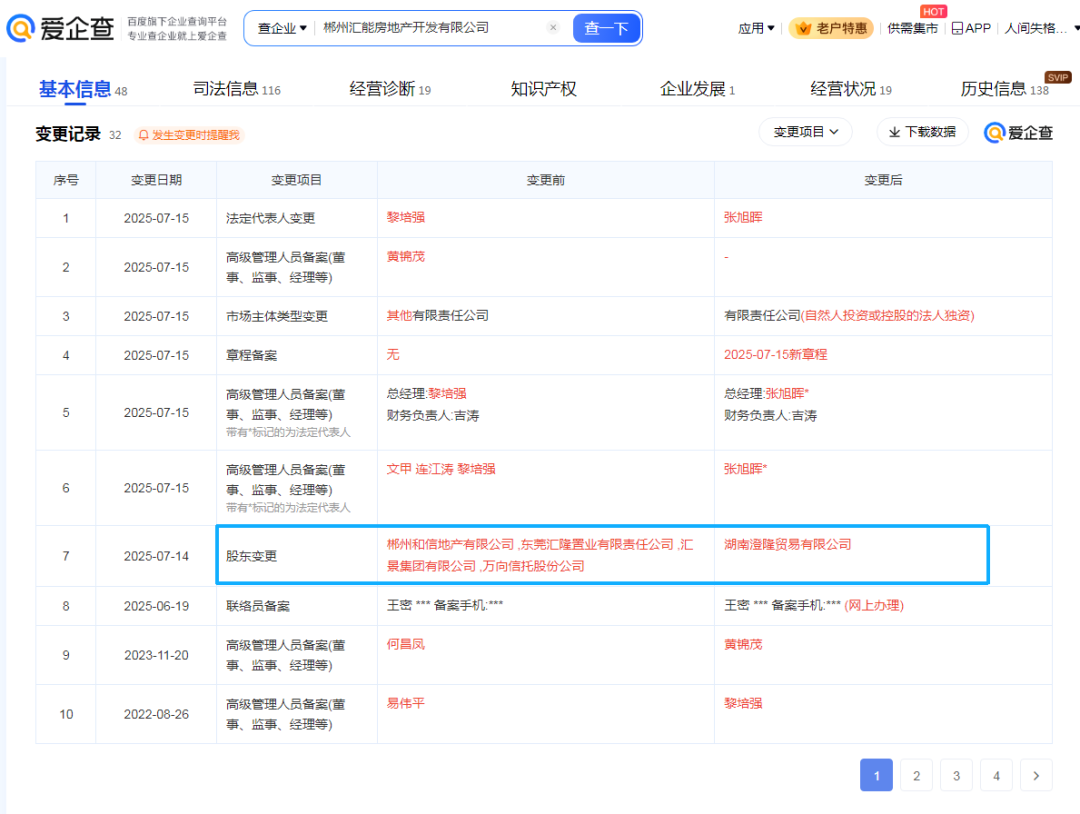Click 股东变更 cell in row 7
The width and height of the screenshot is (1080, 814).
[x=297, y=556]
